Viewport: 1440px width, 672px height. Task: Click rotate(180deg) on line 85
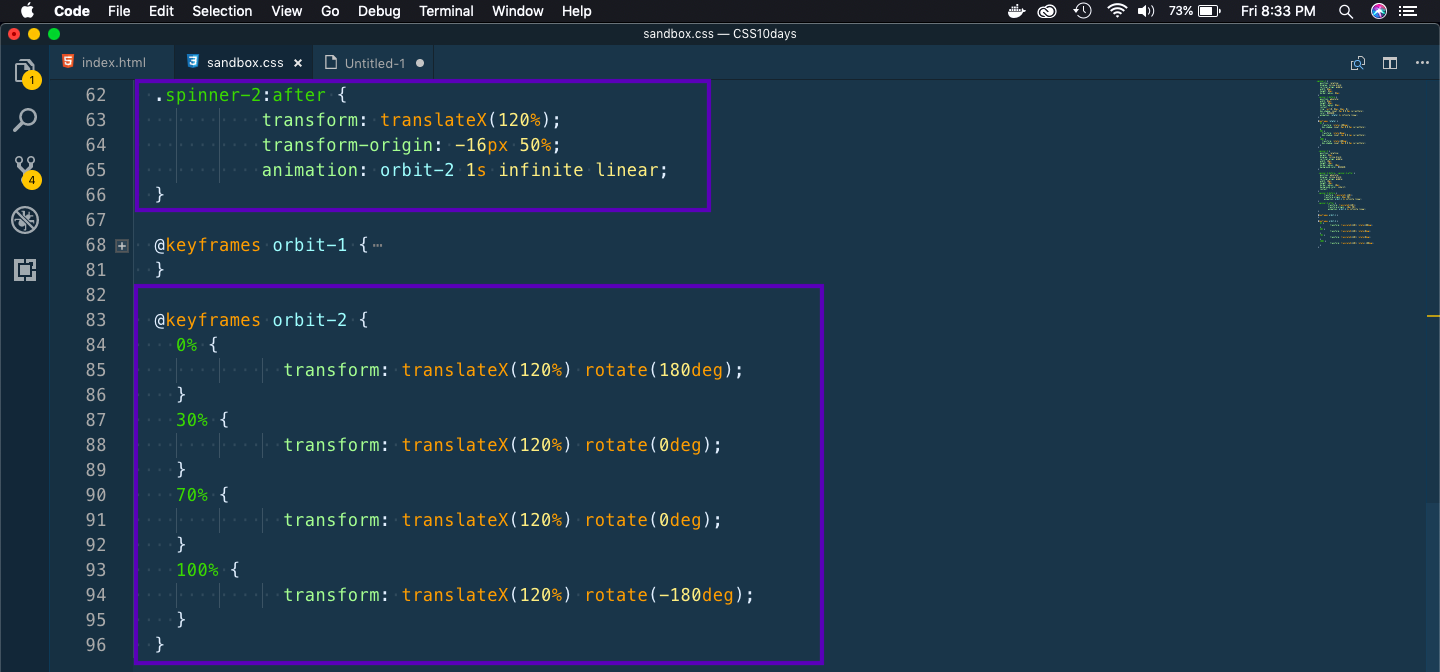pyautogui.click(x=660, y=370)
